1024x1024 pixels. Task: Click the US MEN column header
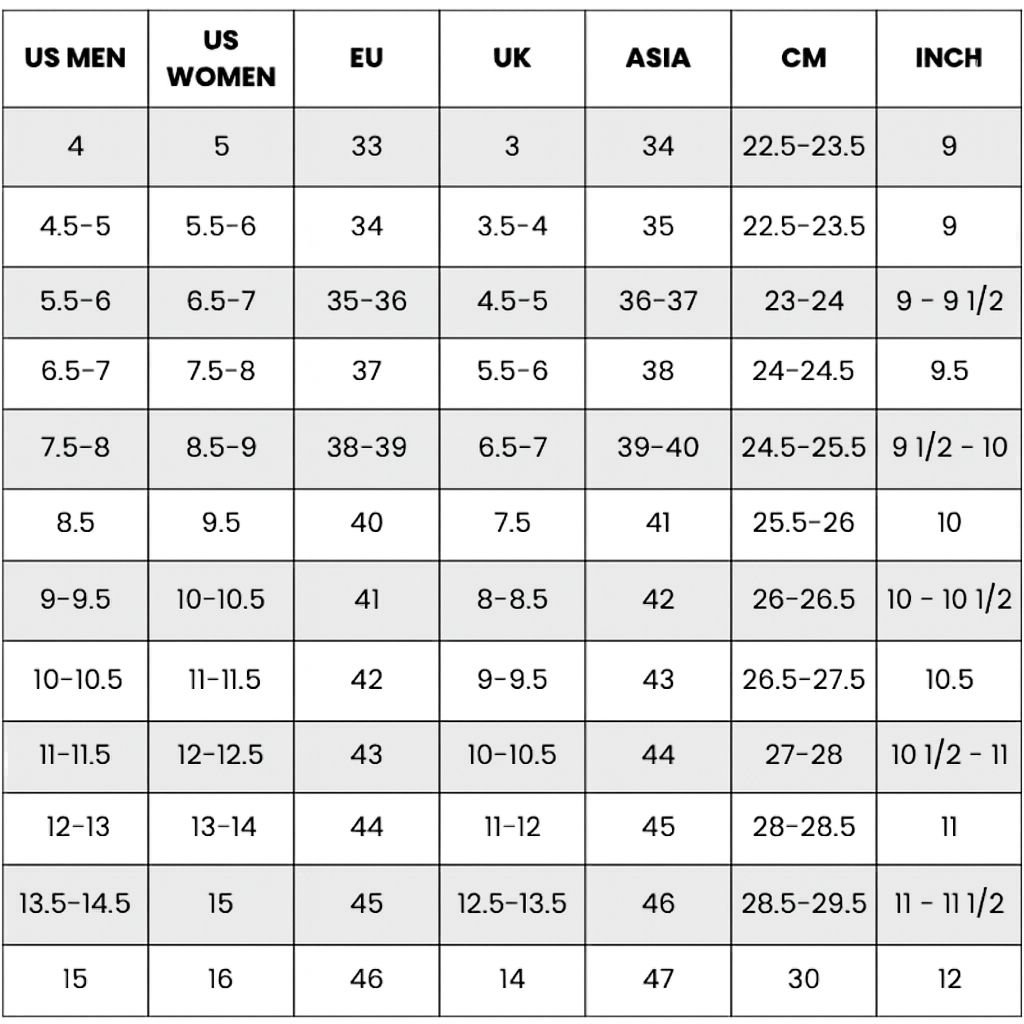click(75, 58)
